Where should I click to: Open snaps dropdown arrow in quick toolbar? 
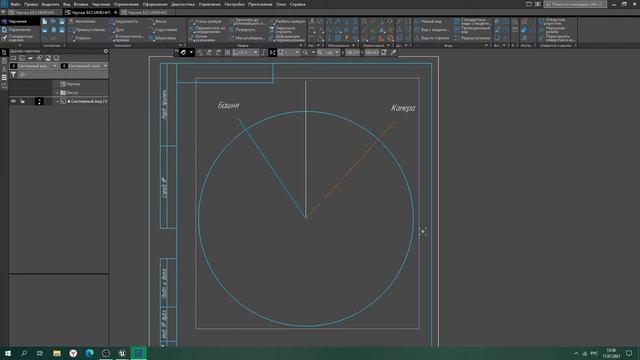coord(191,52)
